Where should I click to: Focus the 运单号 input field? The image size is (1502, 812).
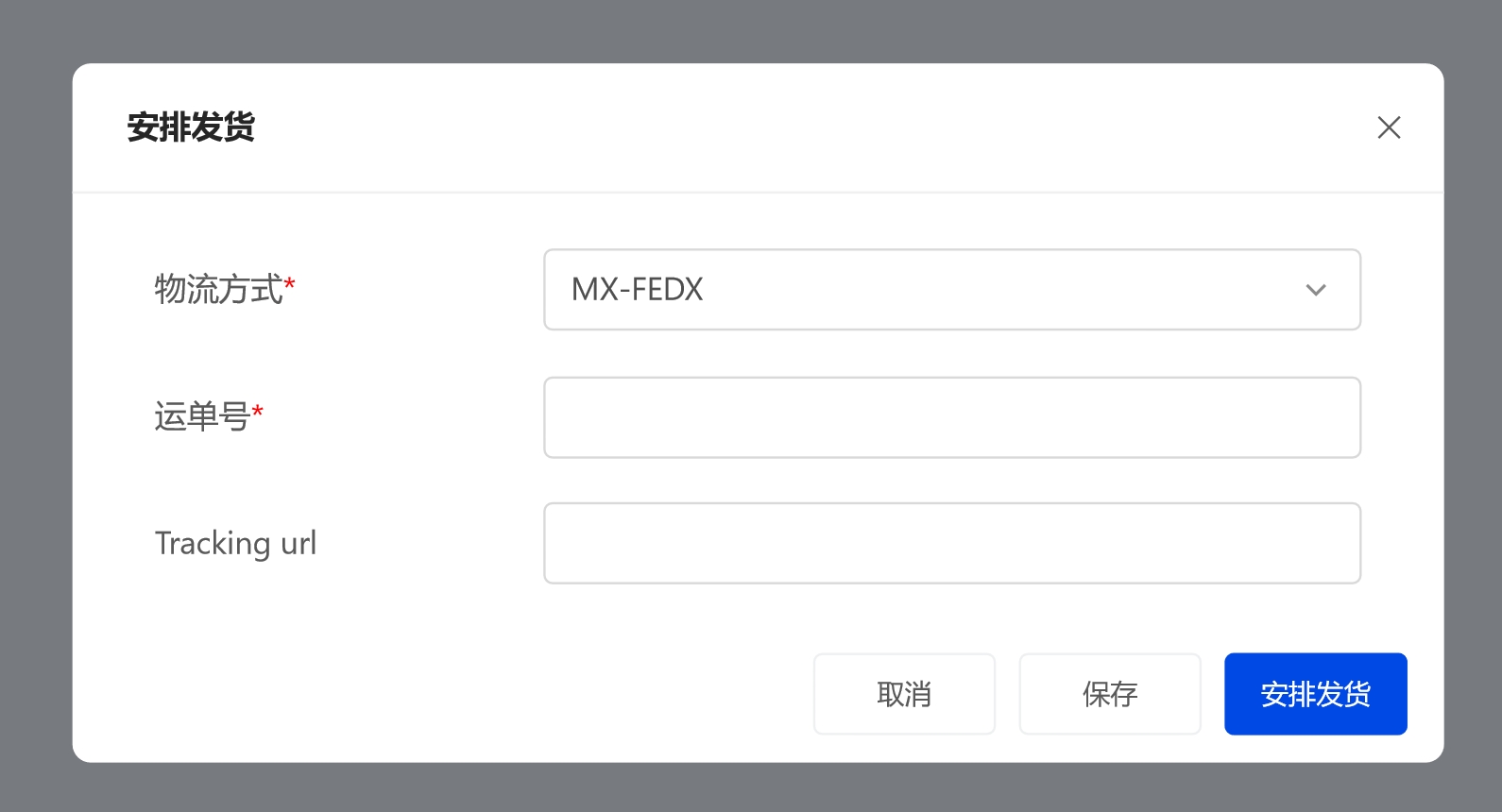(x=951, y=417)
